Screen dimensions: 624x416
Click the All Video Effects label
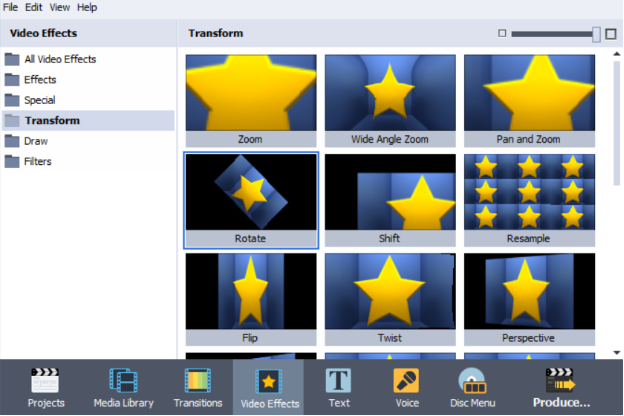click(x=60, y=59)
